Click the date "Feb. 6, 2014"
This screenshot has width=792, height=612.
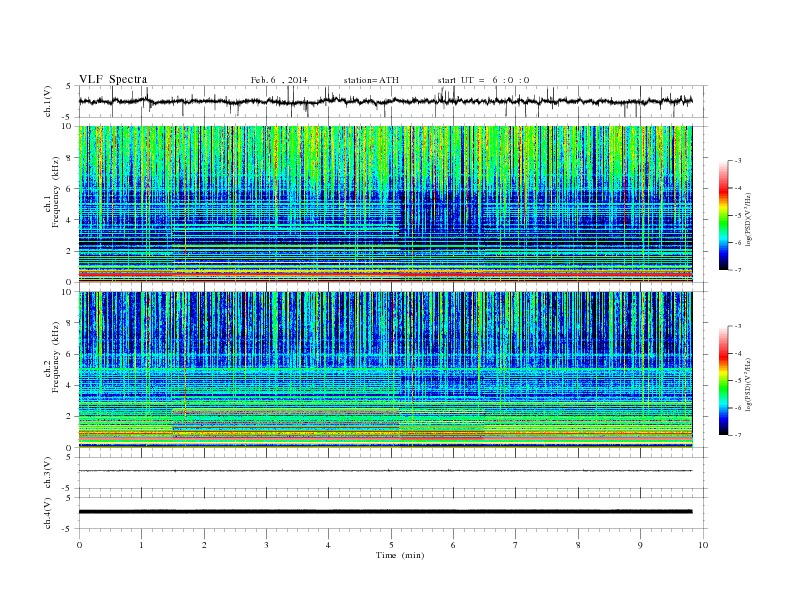click(279, 80)
